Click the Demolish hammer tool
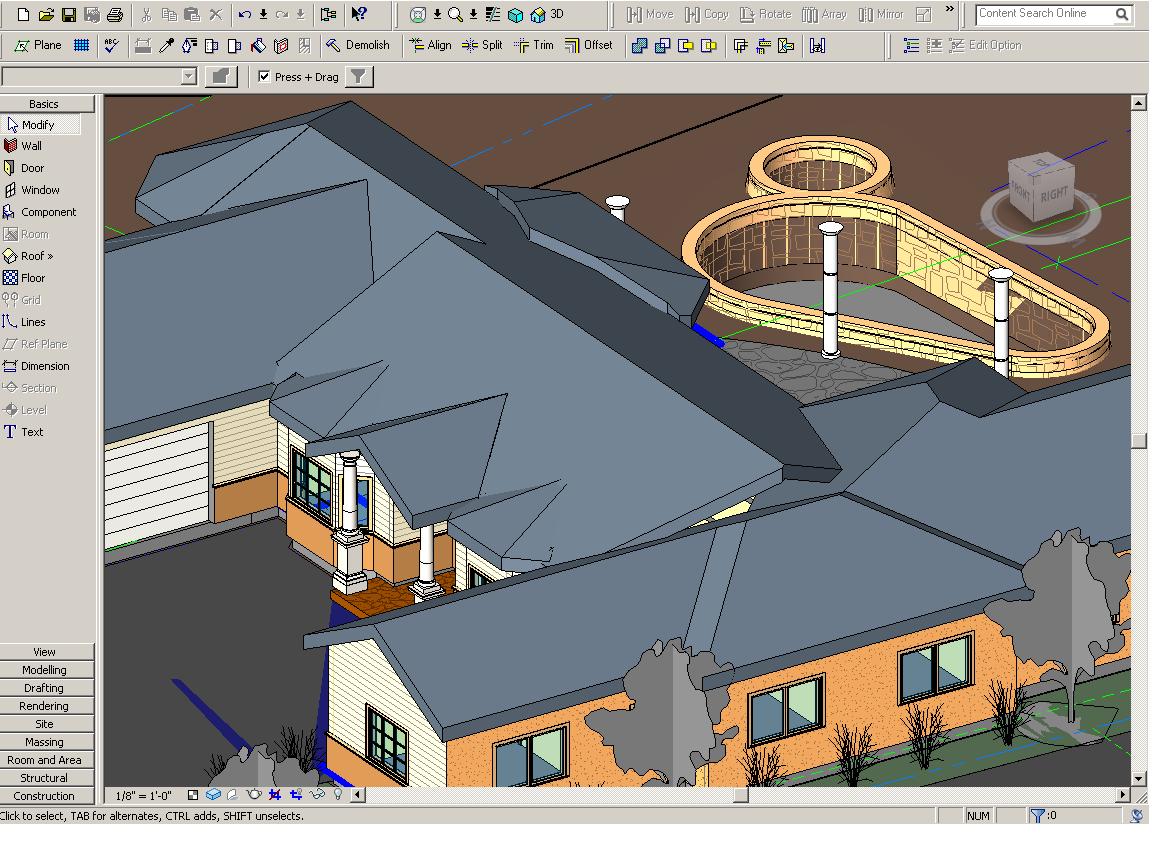Image resolution: width=1152 pixels, height=864 pixels. click(358, 46)
